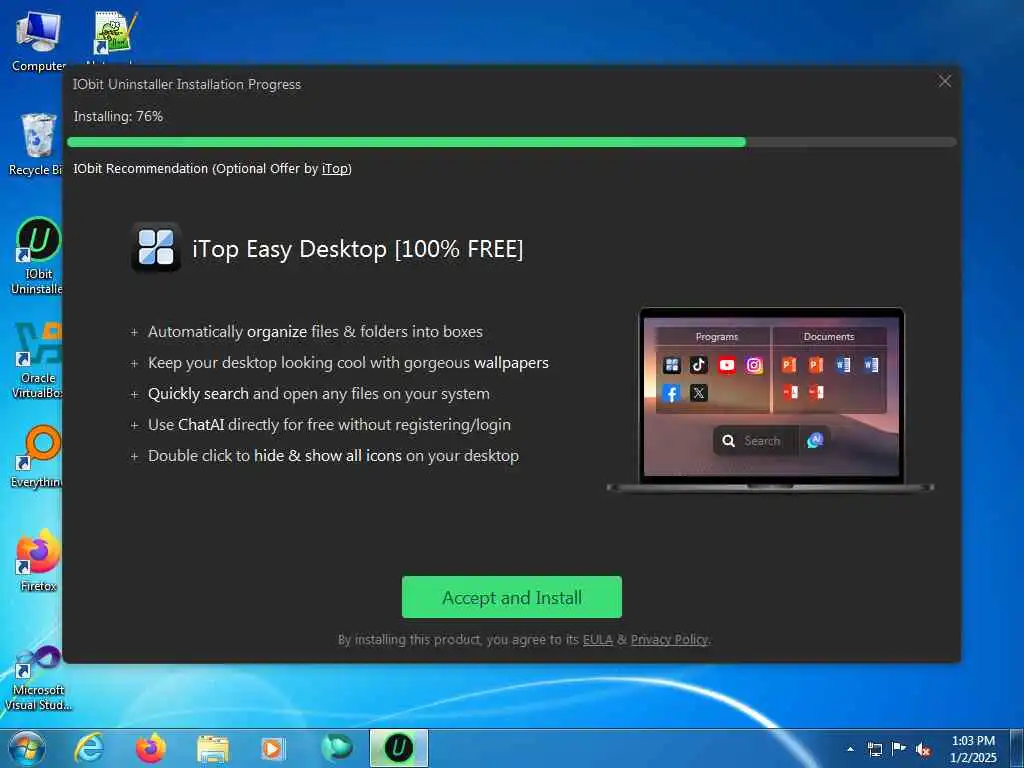
Task: Click the Instagram icon in preview
Action: 754,365
